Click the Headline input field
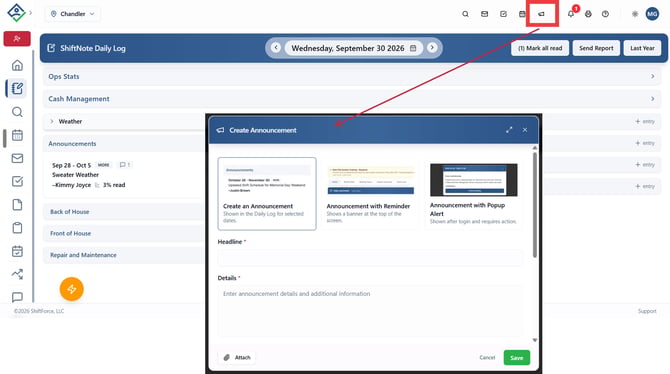Image resolution: width=670 pixels, height=374 pixels. (x=370, y=258)
